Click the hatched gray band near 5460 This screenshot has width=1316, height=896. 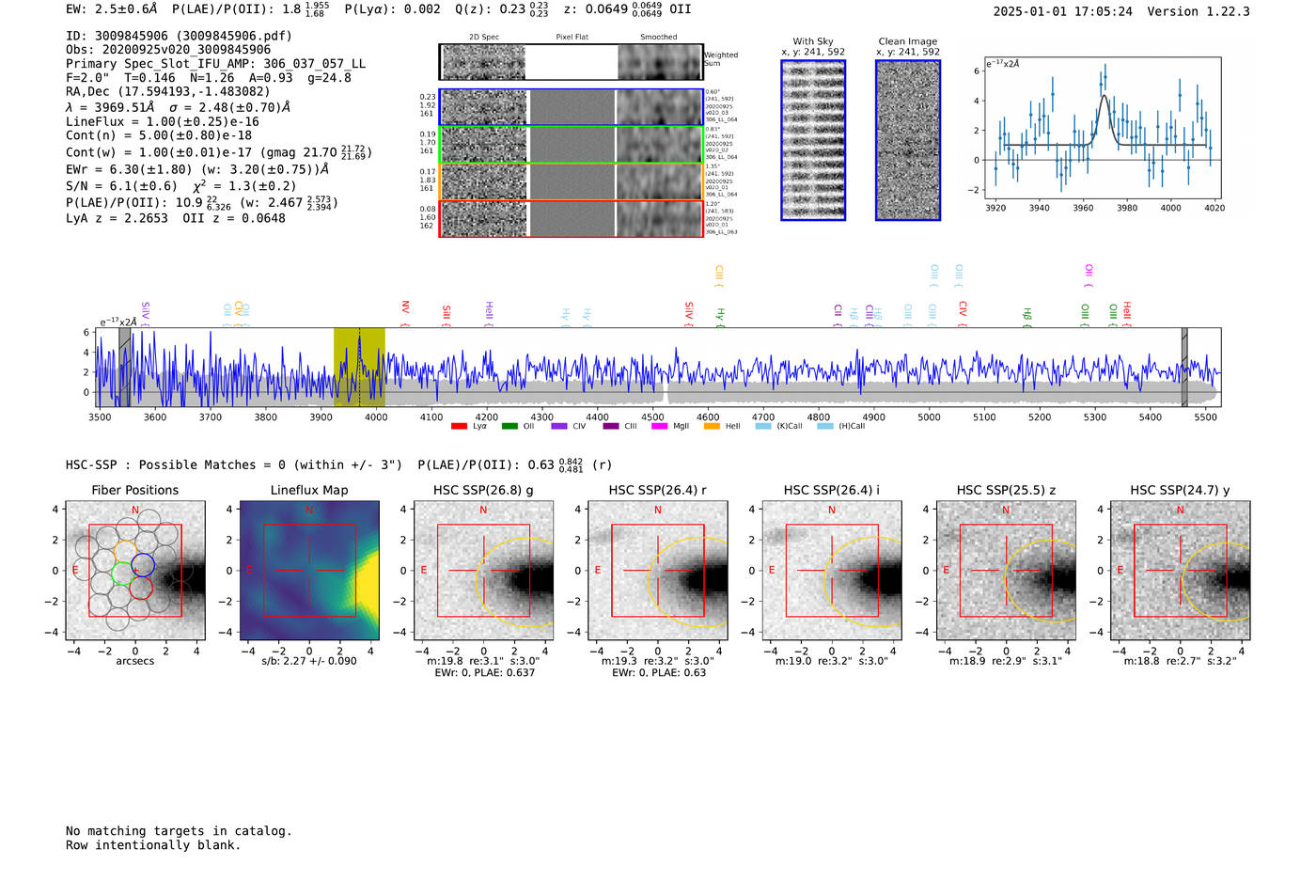pyautogui.click(x=1184, y=367)
